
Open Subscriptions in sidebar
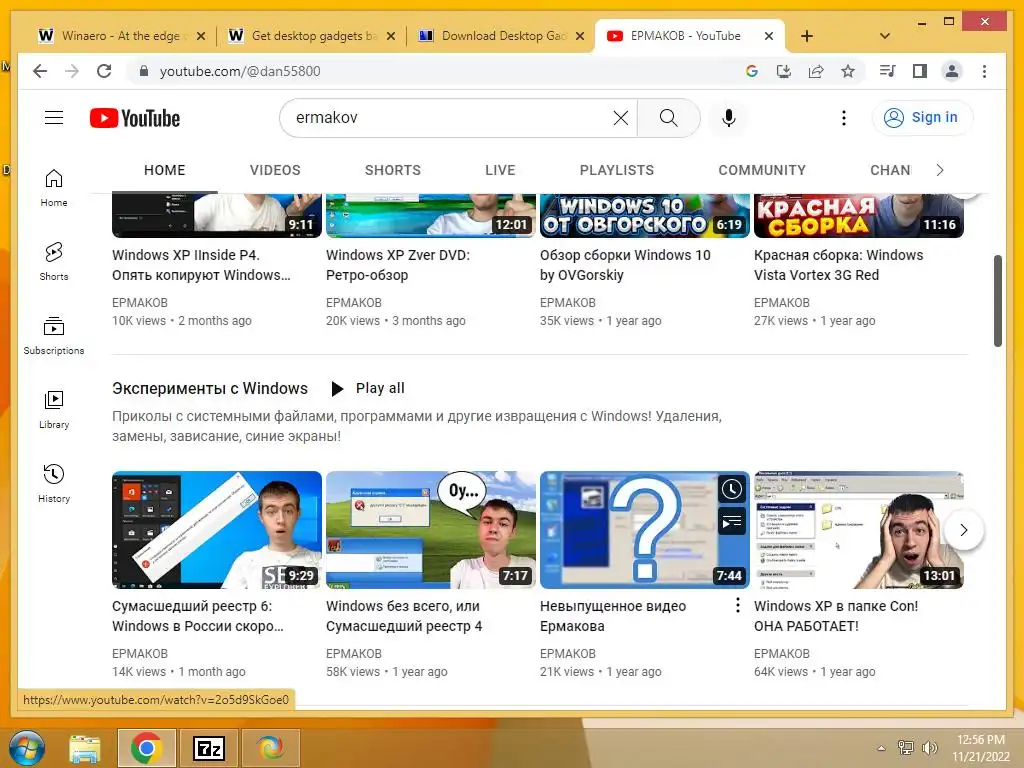coord(54,336)
